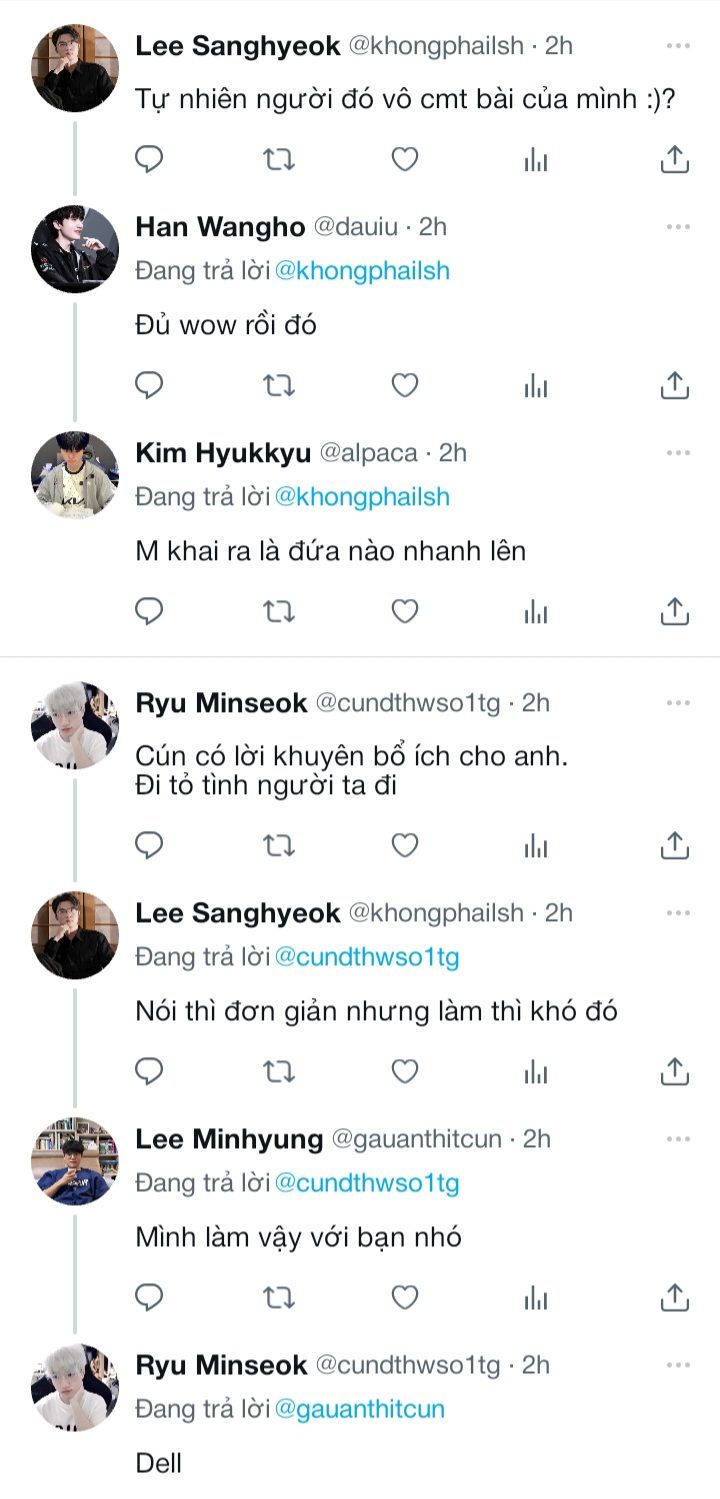Open more options on Kim Hyukkyu's tweet
This screenshot has height=1499, width=720.
[678, 453]
